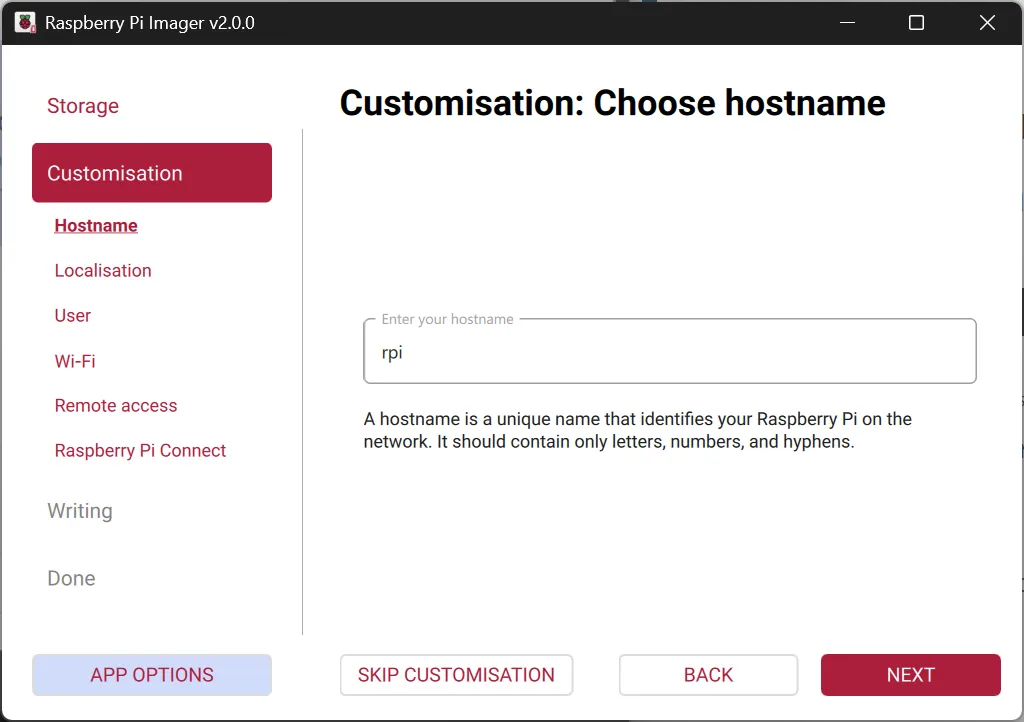Viewport: 1024px width, 722px height.
Task: Maximize the Raspberry Pi Imager window
Action: [916, 23]
